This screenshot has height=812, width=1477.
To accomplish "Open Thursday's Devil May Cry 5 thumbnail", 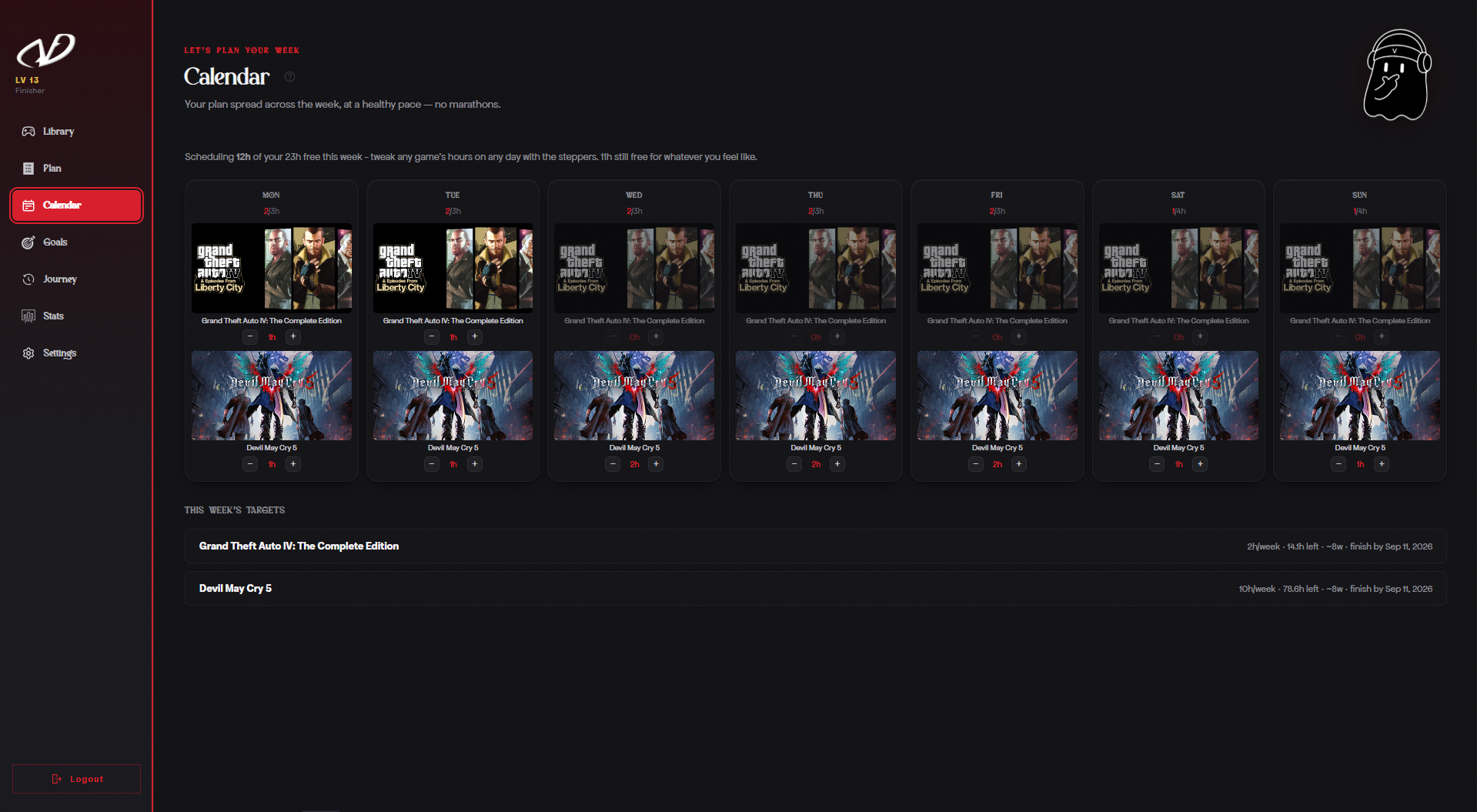I will tap(816, 396).
